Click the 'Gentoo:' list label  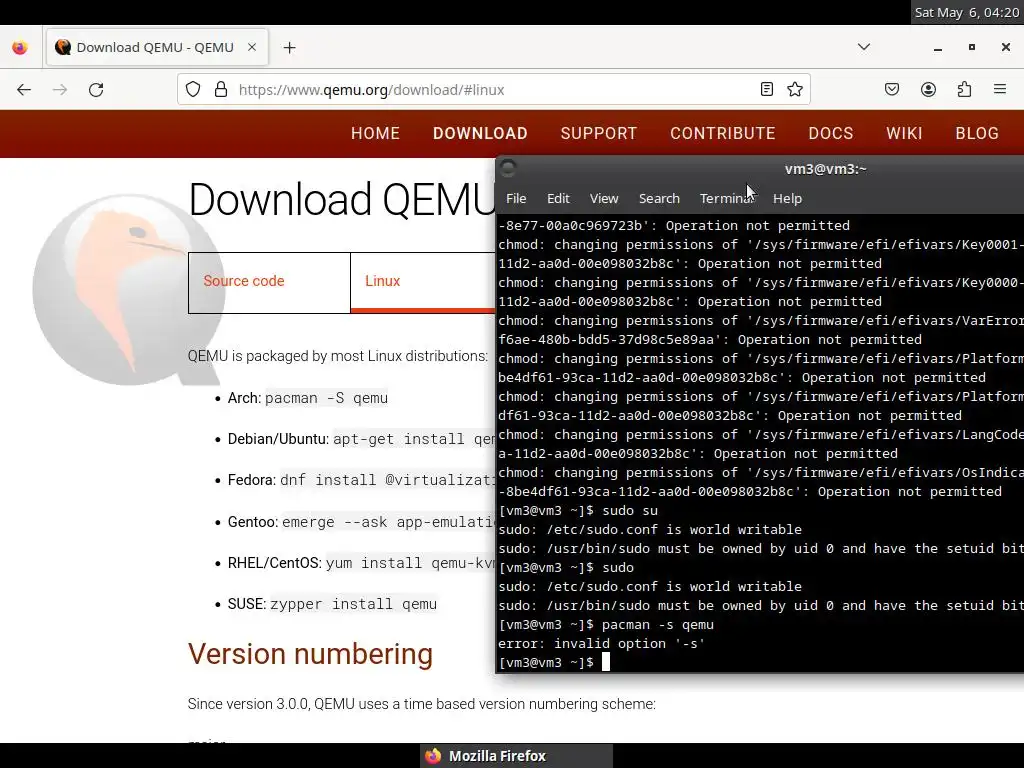253,522
